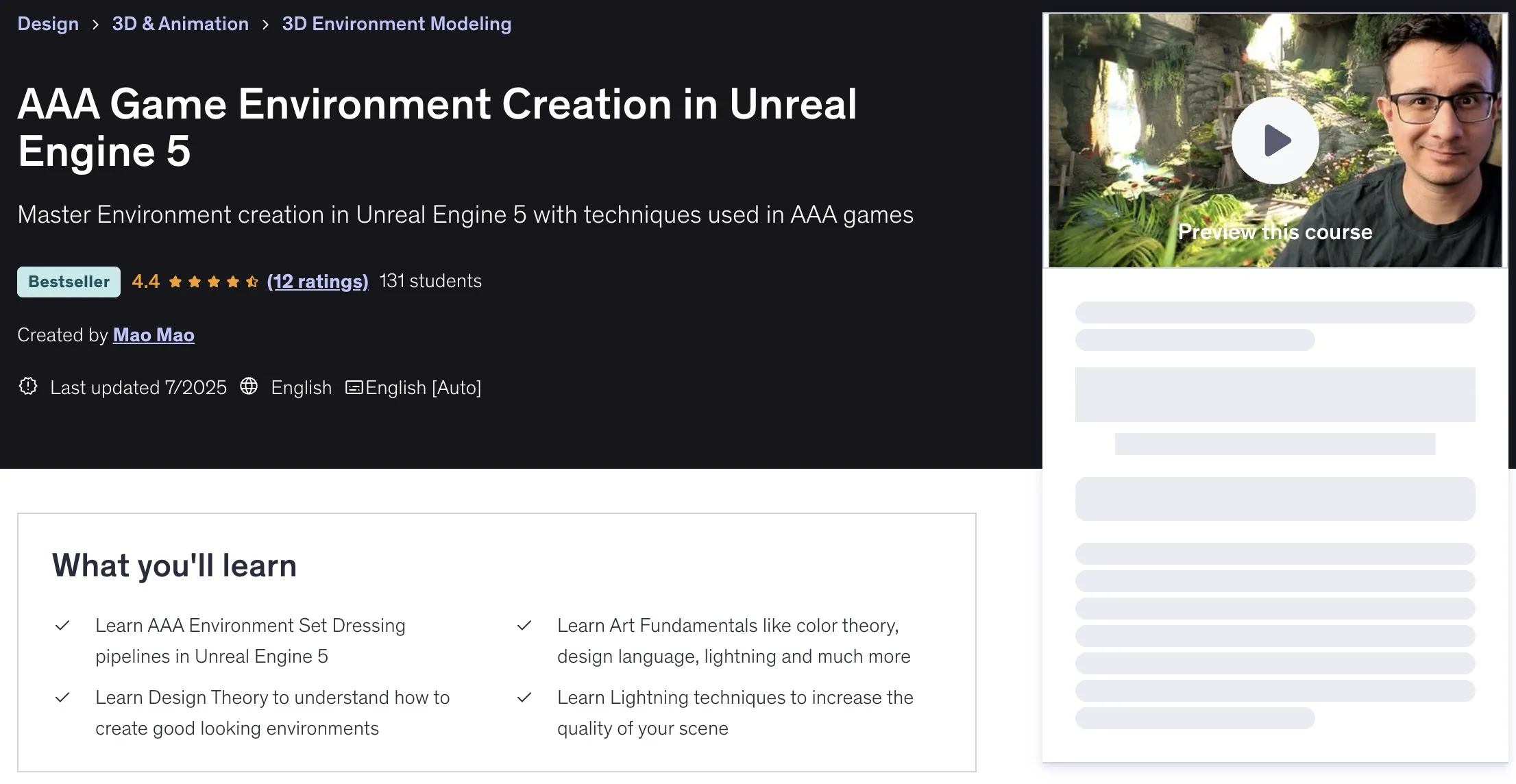
Task: Go to the 3D Environment Modeling category
Action: [x=396, y=24]
